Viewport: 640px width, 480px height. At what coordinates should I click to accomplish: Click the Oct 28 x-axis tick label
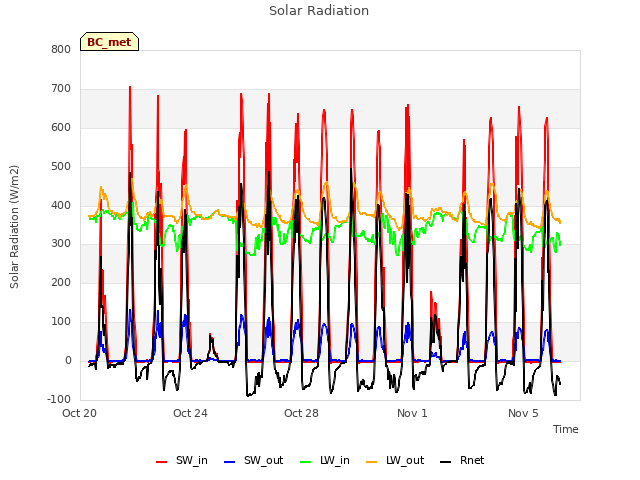pyautogui.click(x=301, y=413)
